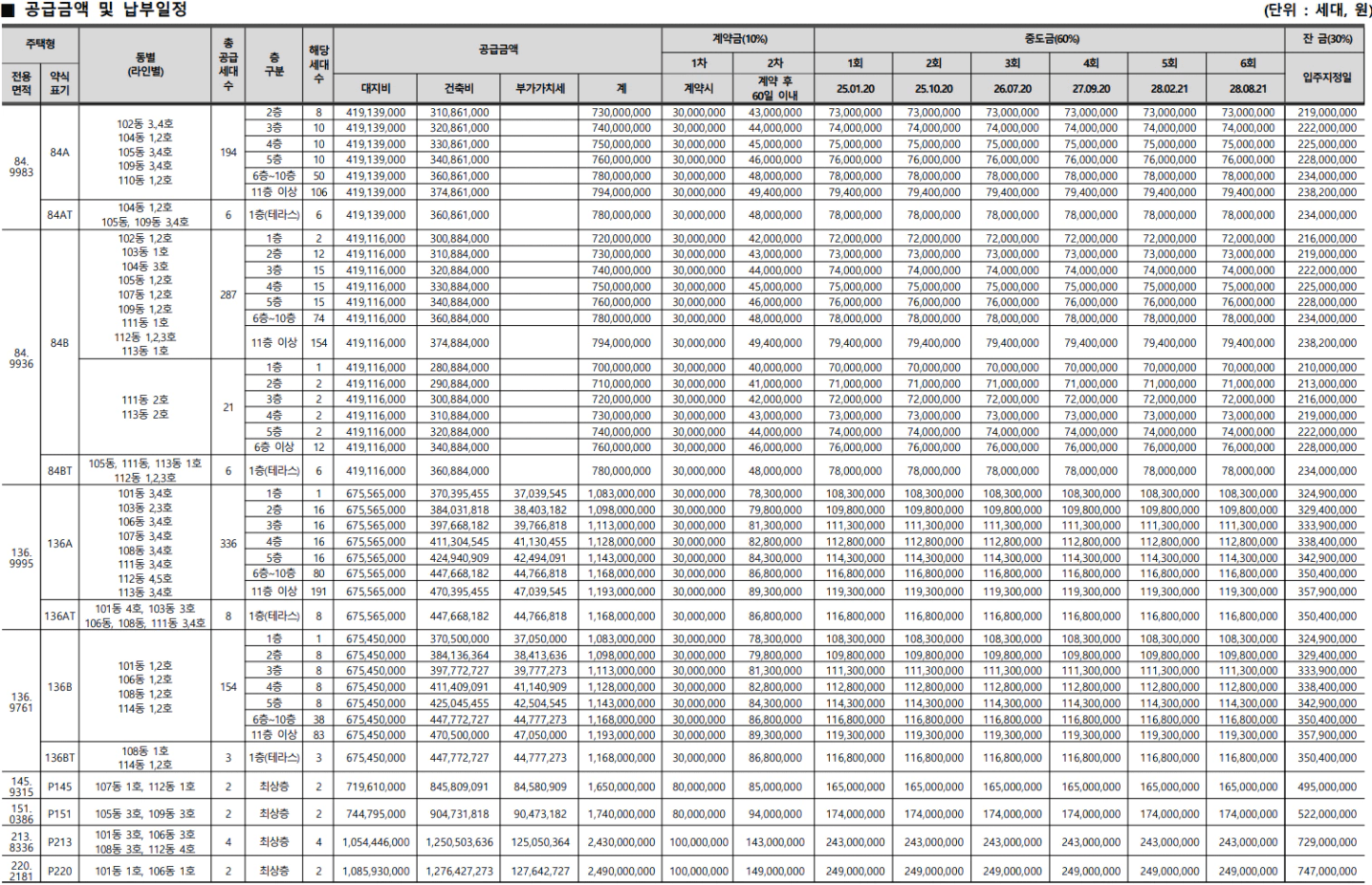Click the '84BT' type cell
Screen dimensions: 1372x885
[59, 470]
